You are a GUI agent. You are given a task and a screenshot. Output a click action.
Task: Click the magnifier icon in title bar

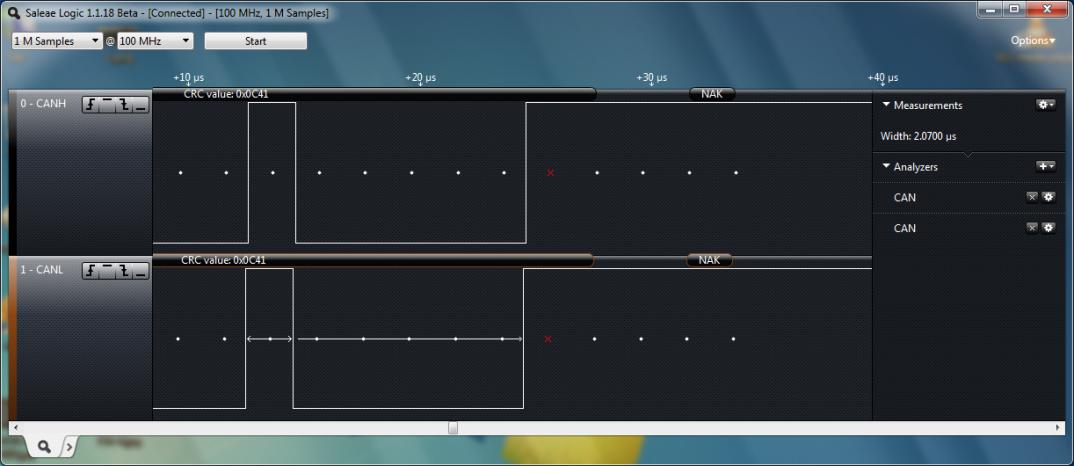(x=13, y=13)
